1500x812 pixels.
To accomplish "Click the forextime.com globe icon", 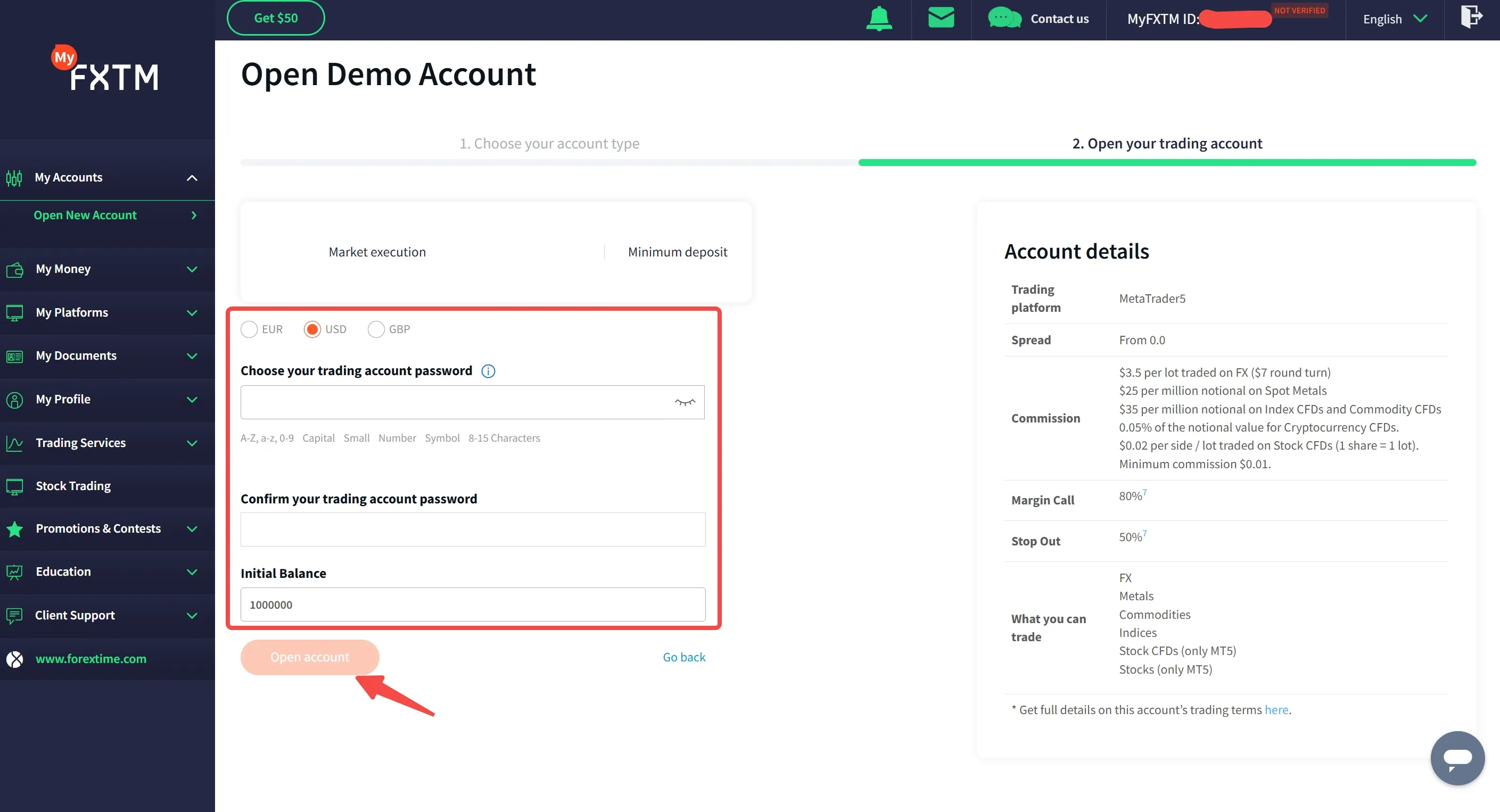I will point(14,659).
